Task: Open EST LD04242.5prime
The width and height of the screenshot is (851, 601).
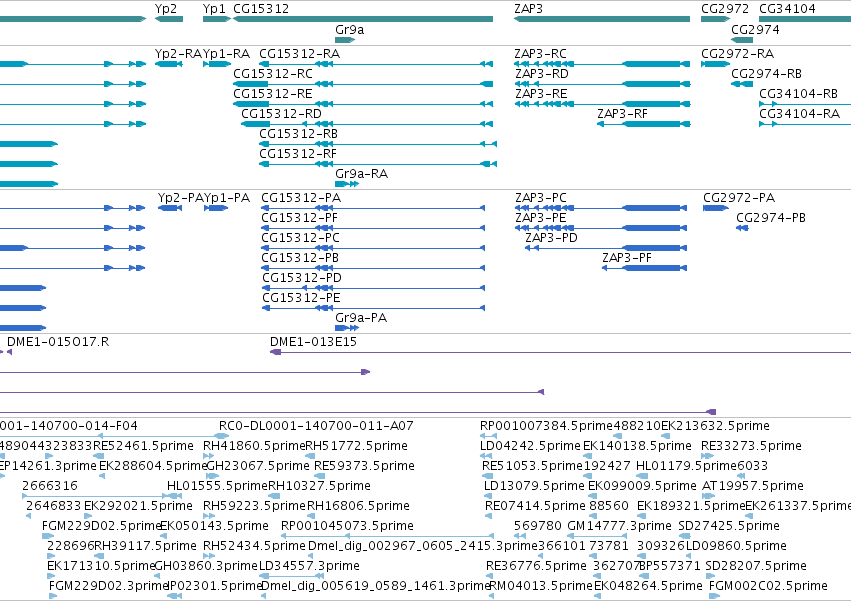Action: [531, 446]
